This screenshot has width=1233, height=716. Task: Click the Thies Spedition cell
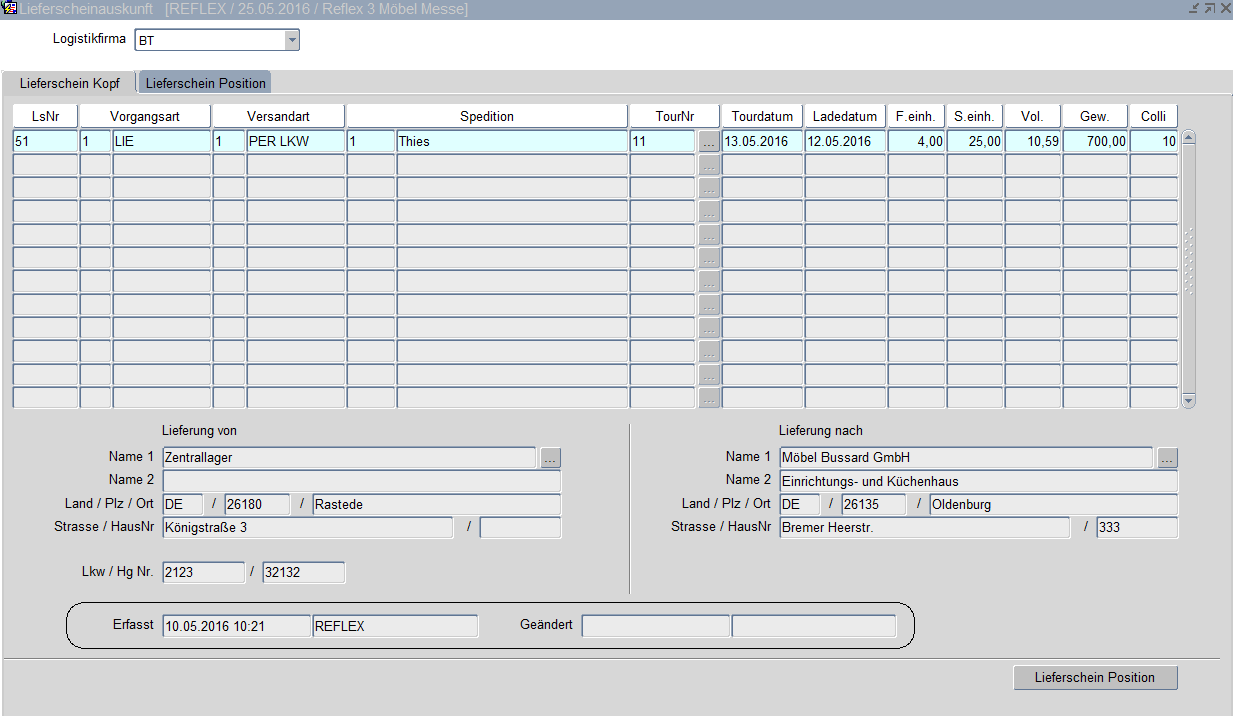[511, 142]
